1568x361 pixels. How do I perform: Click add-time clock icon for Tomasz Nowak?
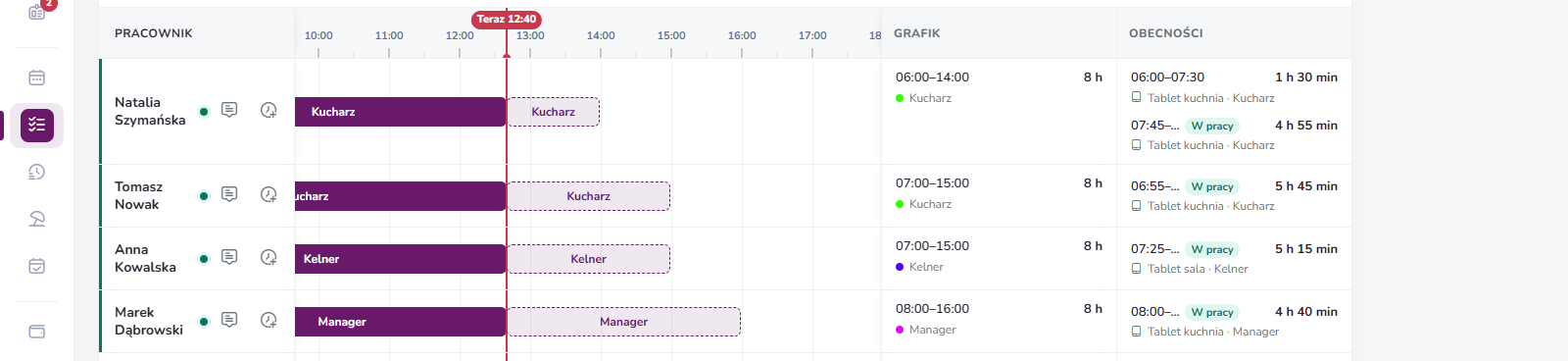tap(269, 194)
